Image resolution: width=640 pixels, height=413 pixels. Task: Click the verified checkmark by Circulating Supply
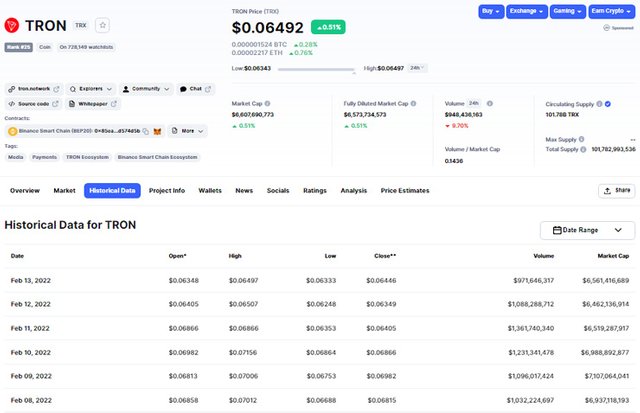[x=608, y=104]
